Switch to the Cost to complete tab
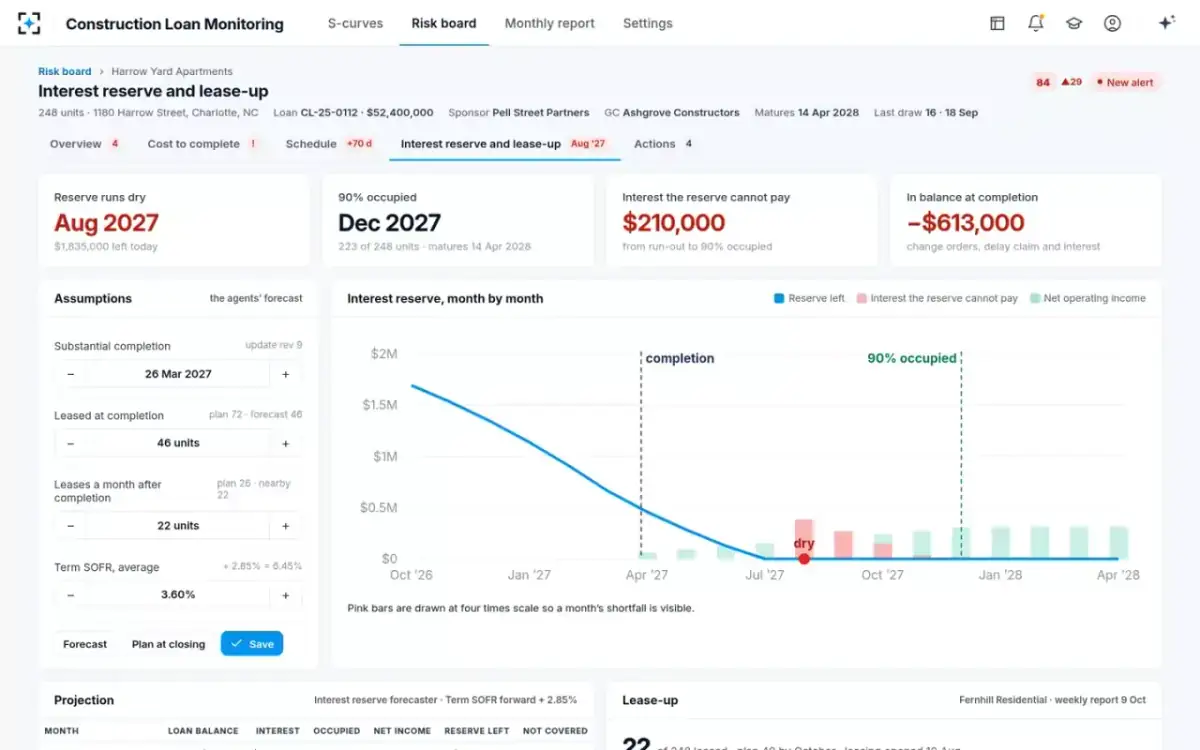The width and height of the screenshot is (1200, 750). pyautogui.click(x=203, y=144)
